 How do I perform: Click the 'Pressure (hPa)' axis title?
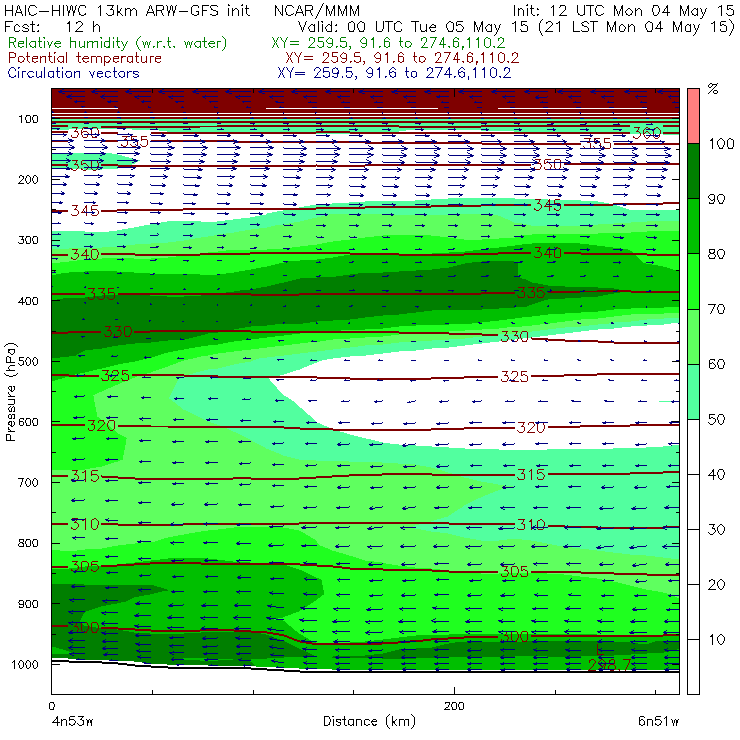point(11,392)
